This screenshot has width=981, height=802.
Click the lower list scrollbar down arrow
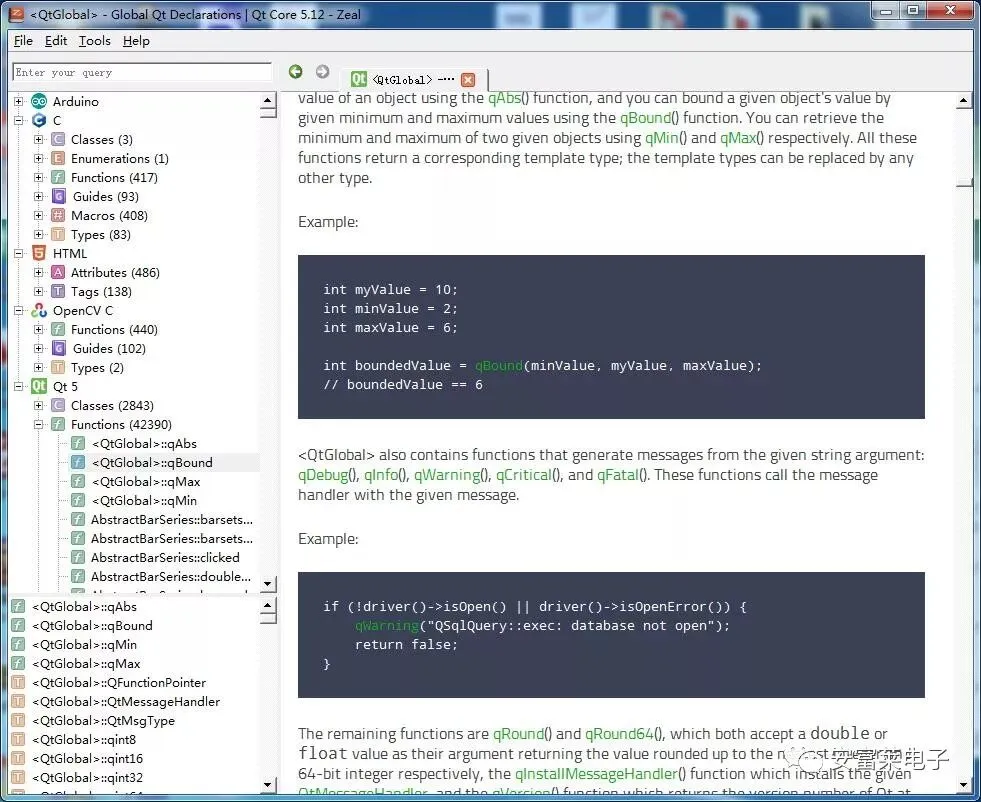coord(268,784)
